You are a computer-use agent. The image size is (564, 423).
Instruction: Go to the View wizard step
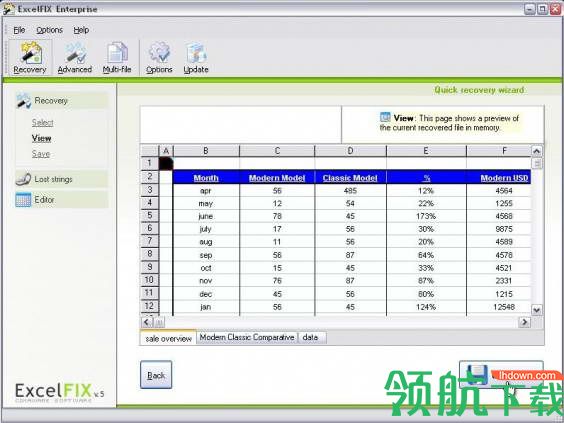click(x=41, y=138)
